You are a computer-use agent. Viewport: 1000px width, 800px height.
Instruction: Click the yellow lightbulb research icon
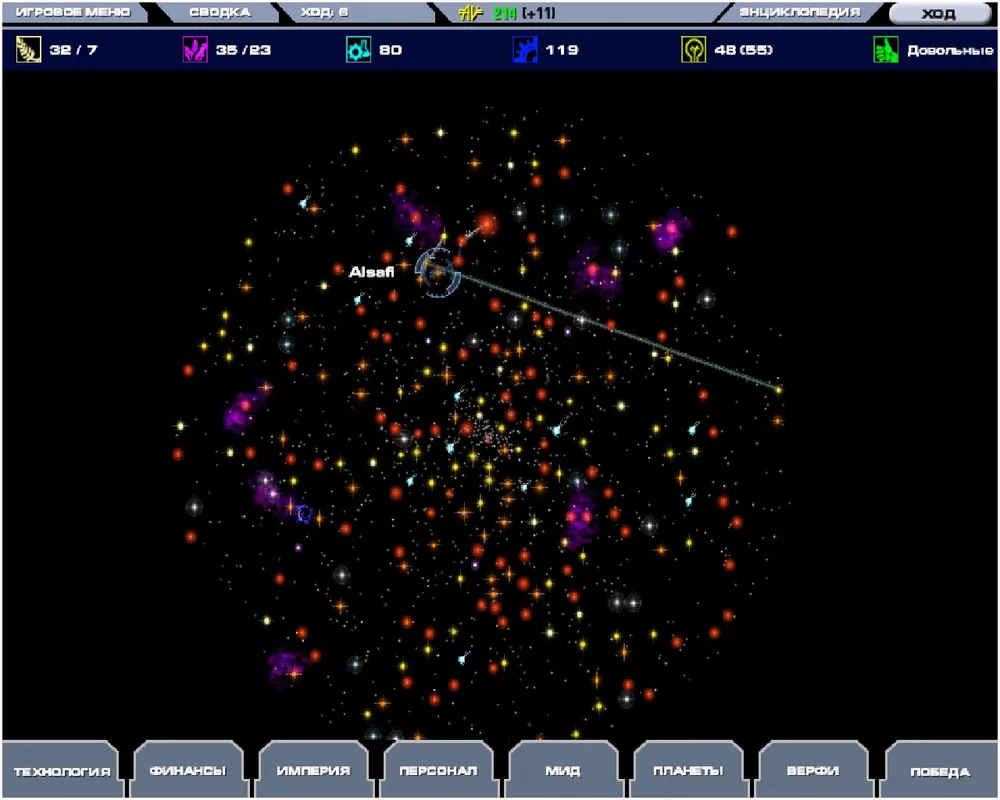point(693,49)
